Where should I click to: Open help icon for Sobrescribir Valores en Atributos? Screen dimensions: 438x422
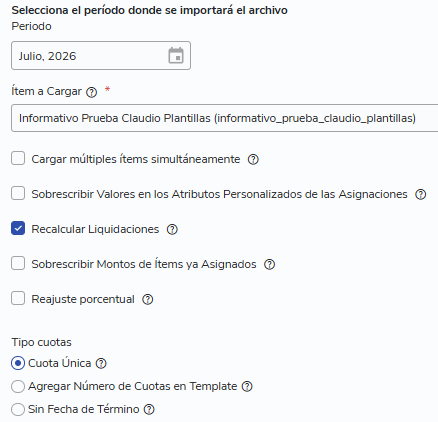(420, 194)
